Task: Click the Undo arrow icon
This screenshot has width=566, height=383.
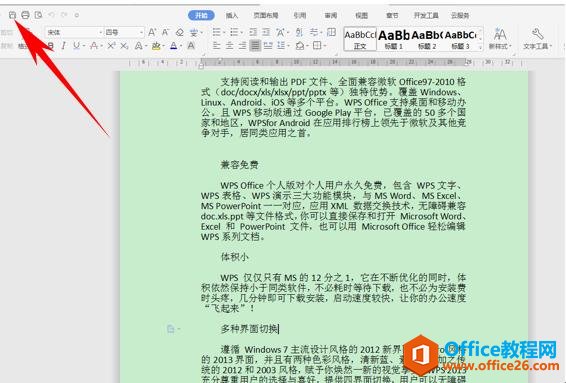Action: (x=51, y=15)
